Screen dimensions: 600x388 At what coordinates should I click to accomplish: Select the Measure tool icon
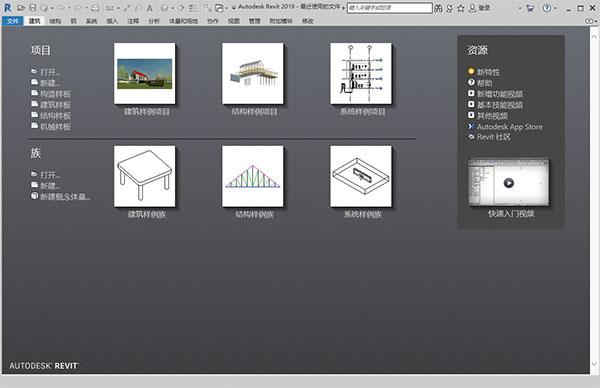click(110, 8)
